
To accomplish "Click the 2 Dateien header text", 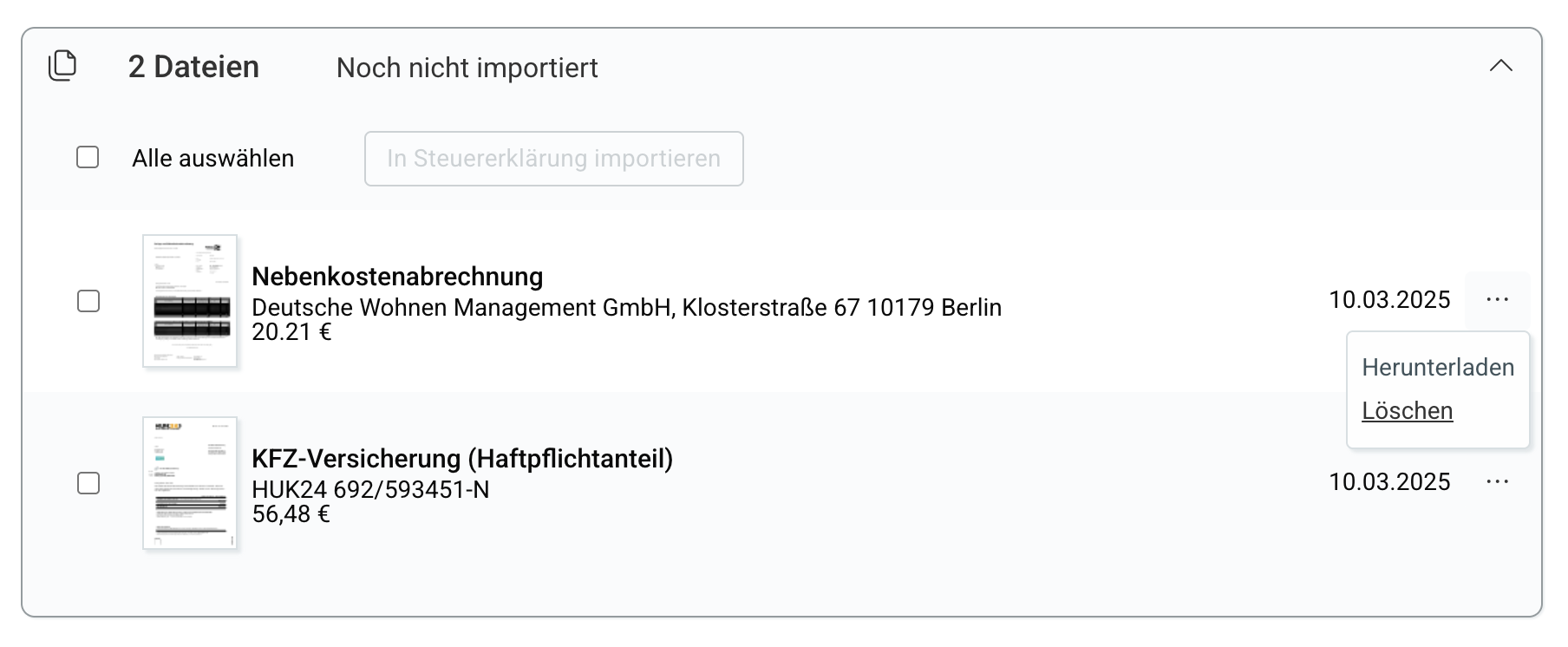I will pyautogui.click(x=193, y=67).
